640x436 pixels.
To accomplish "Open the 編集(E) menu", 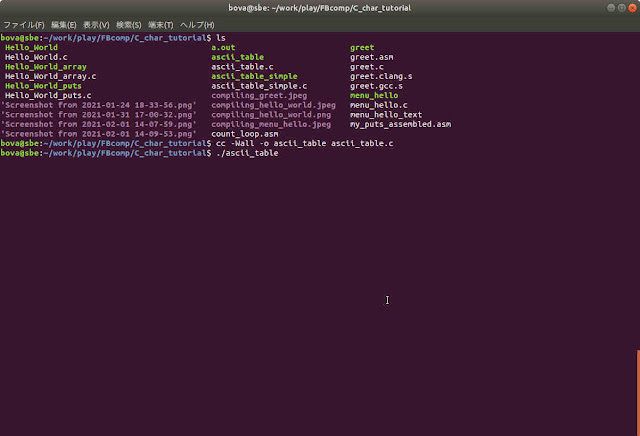I will 64,25.
